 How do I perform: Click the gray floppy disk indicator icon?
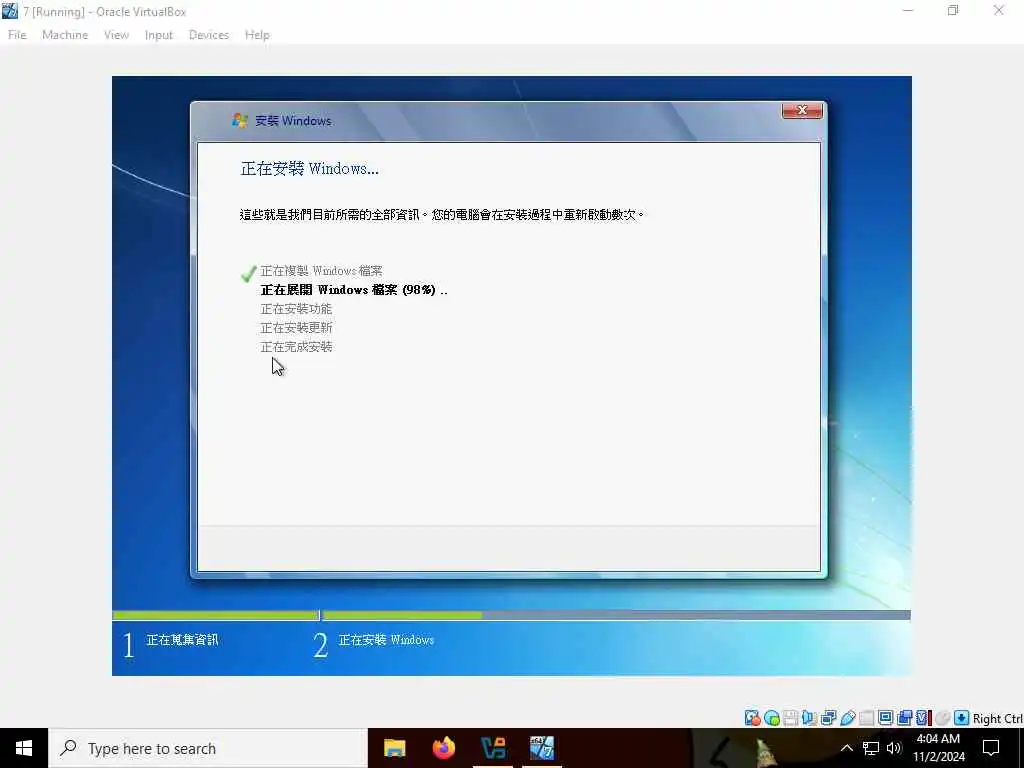click(790, 718)
